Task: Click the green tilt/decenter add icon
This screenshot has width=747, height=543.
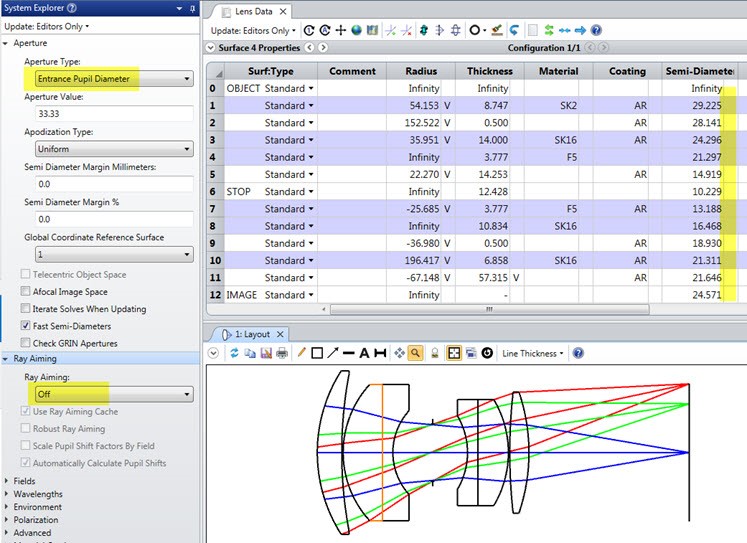Action: tap(391, 30)
